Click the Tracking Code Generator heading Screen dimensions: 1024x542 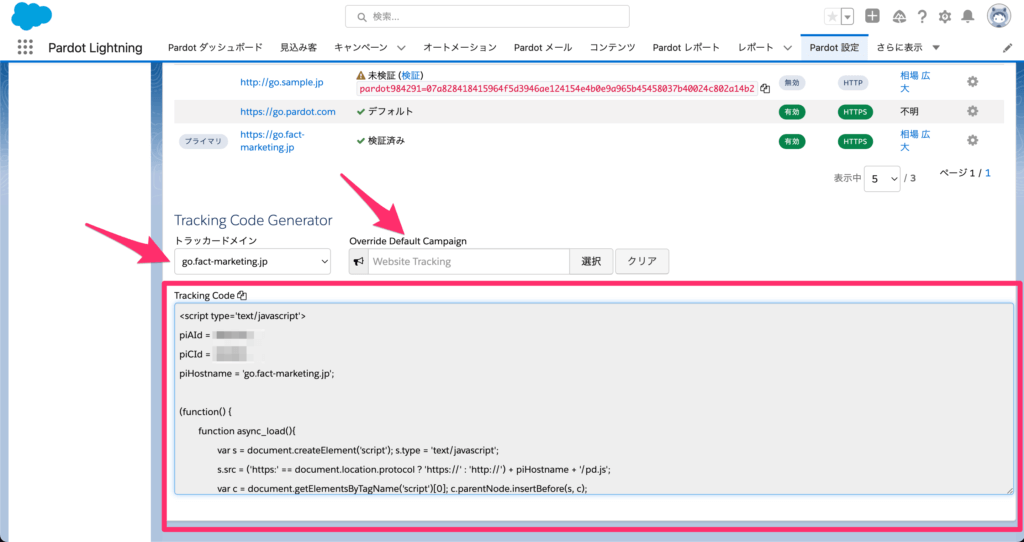(x=253, y=220)
